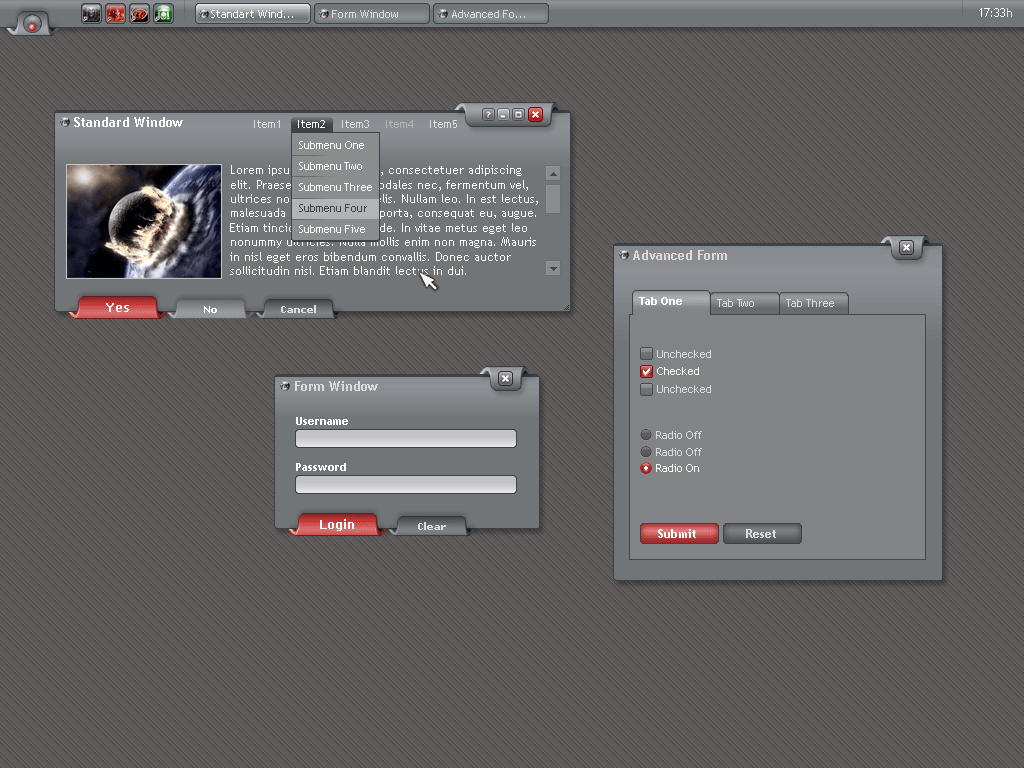
Task: Click the Advanced Form title bar icon
Action: point(624,256)
